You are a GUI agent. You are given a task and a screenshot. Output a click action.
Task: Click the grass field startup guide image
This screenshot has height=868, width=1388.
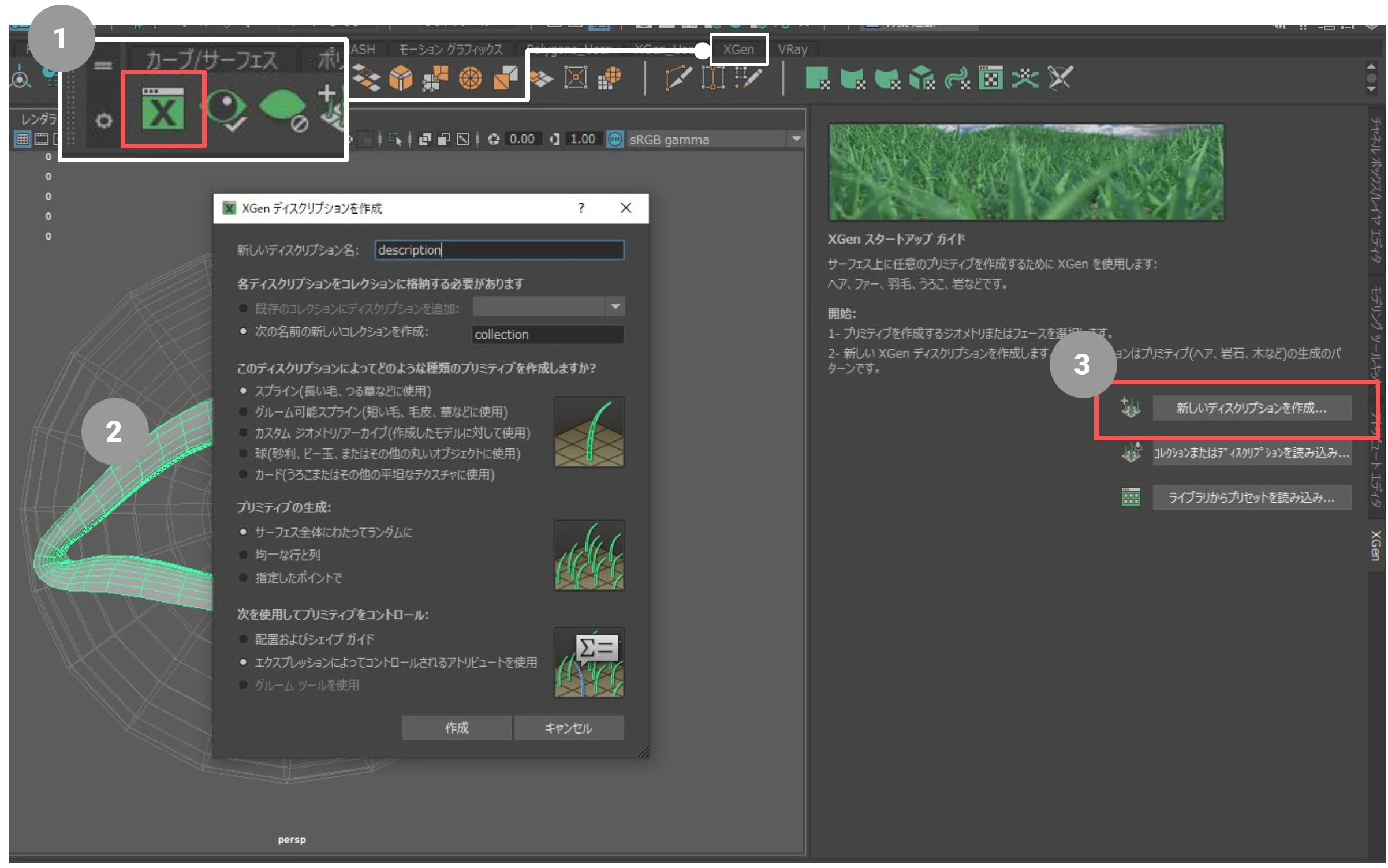tap(1026, 172)
